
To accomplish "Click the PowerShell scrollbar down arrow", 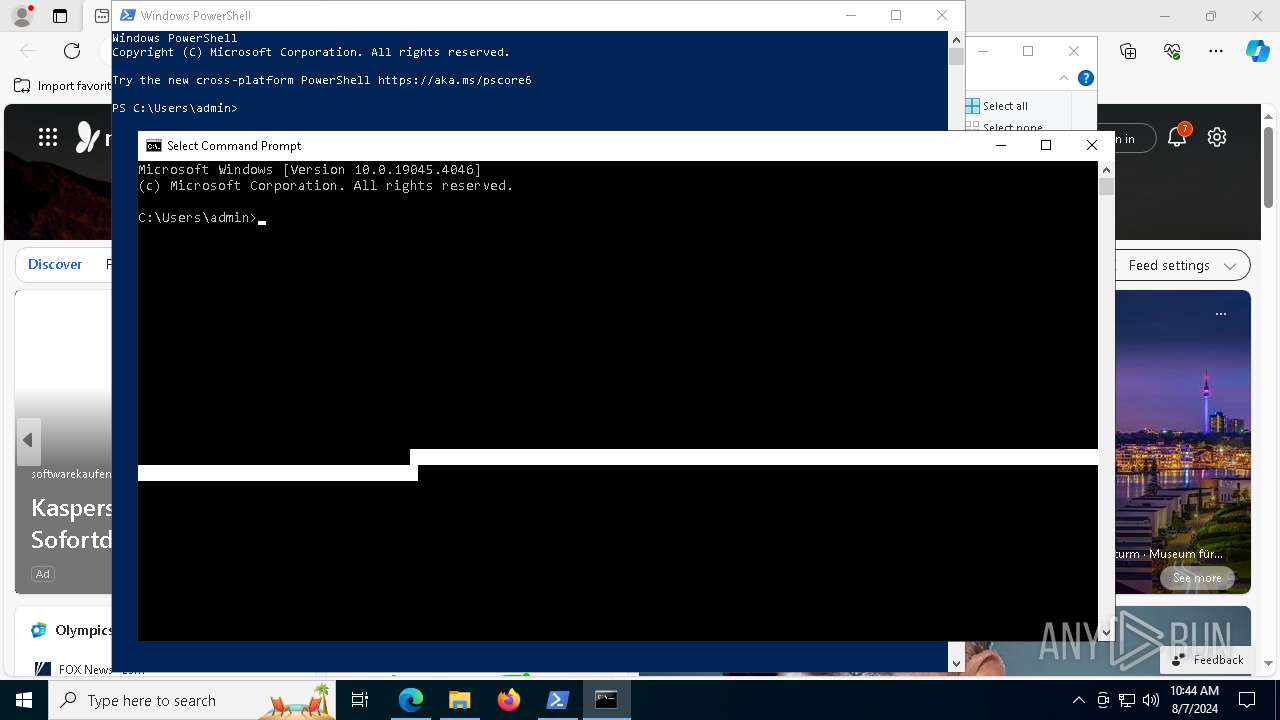I will coord(956,663).
